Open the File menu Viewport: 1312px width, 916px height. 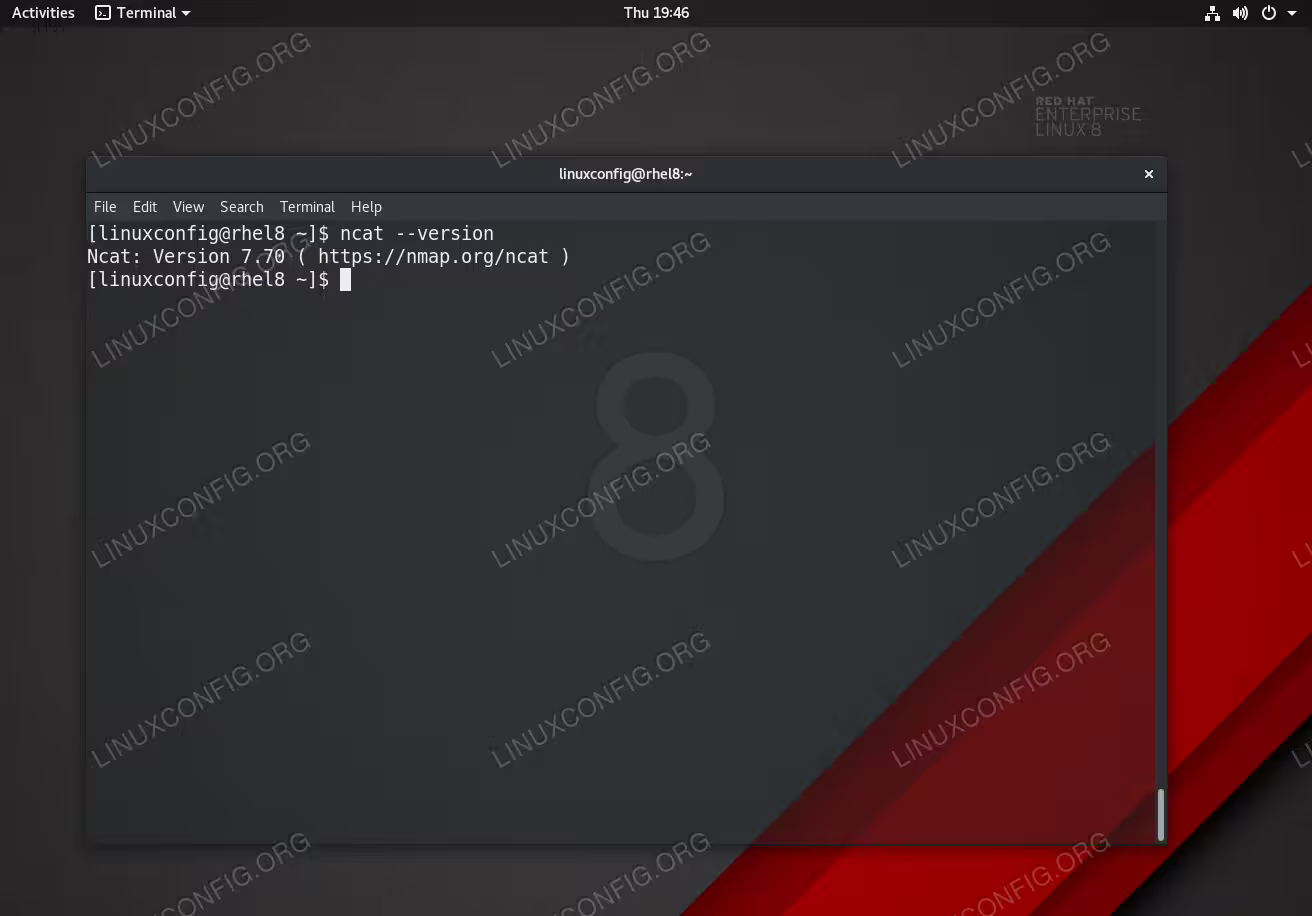(x=105, y=207)
